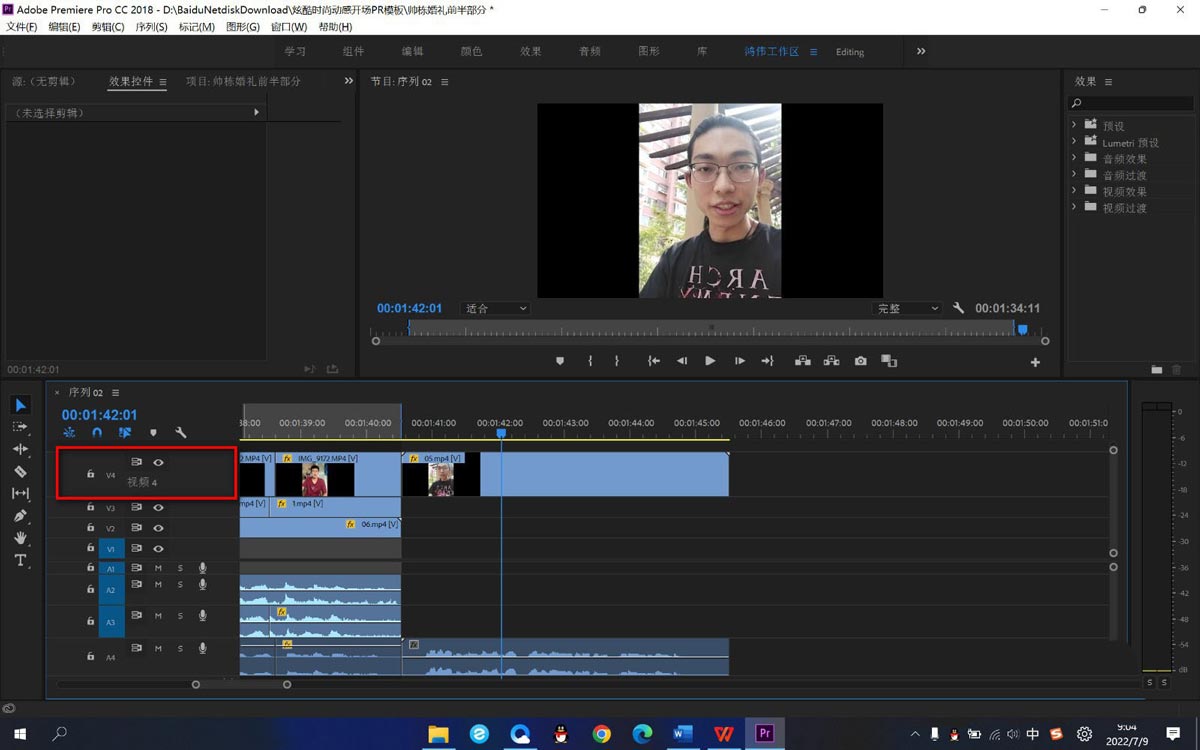Select the Track Select Forward tool

[21, 427]
